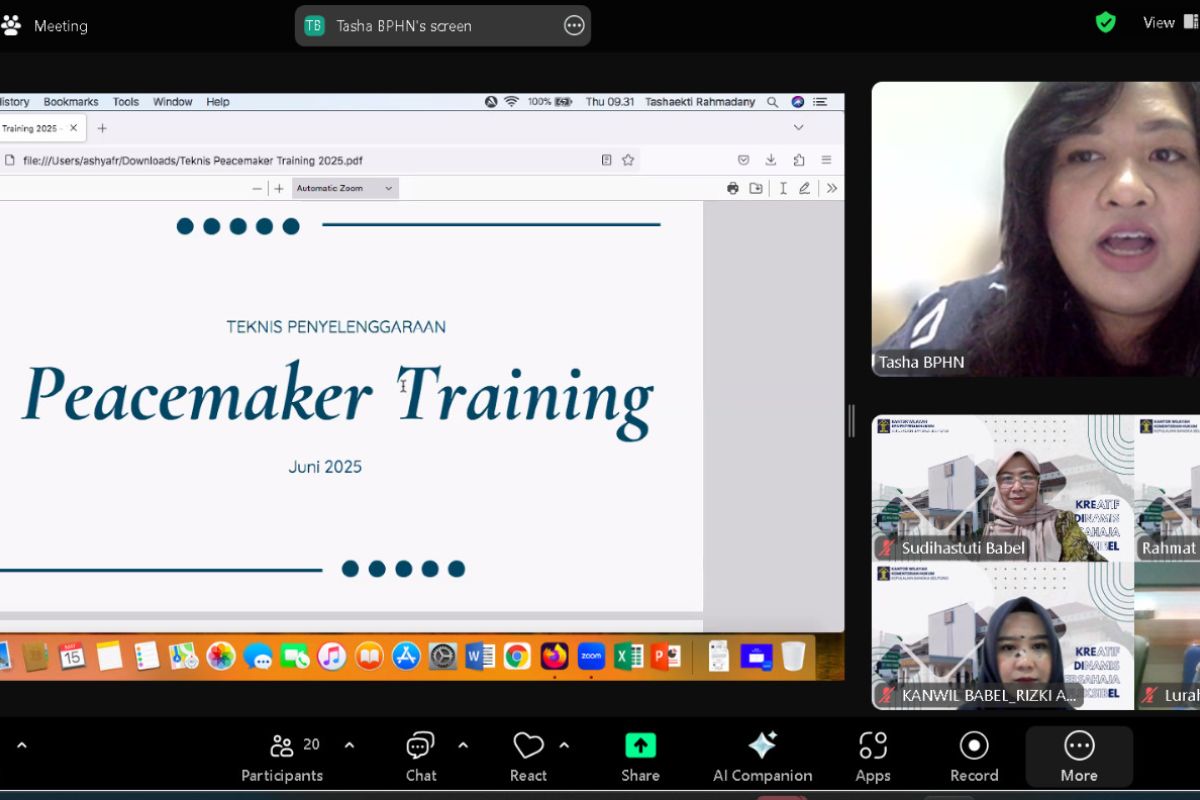Screen dimensions: 1200x800
Task: Open the Automatic Zoom dropdown in the PDF viewer
Action: tap(345, 188)
